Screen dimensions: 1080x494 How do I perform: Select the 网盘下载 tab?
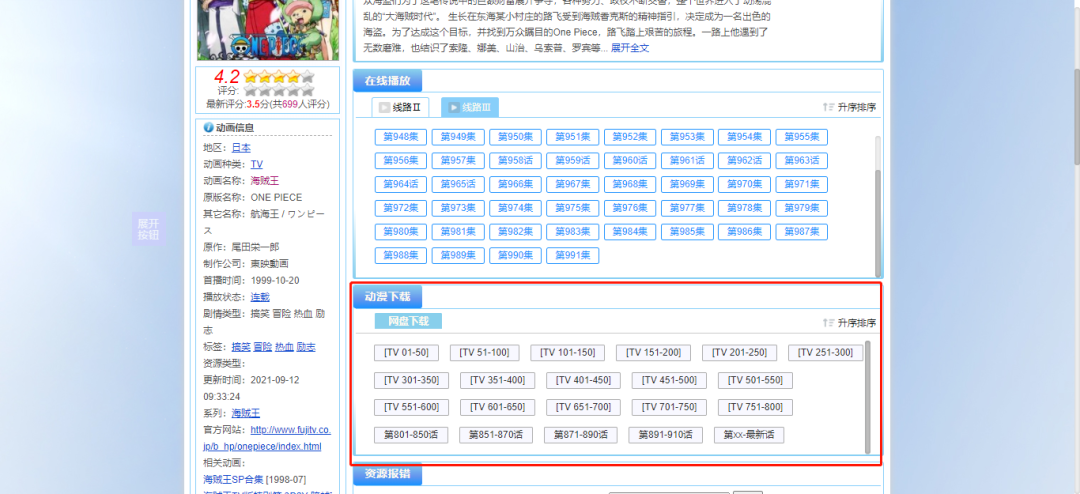(x=408, y=321)
